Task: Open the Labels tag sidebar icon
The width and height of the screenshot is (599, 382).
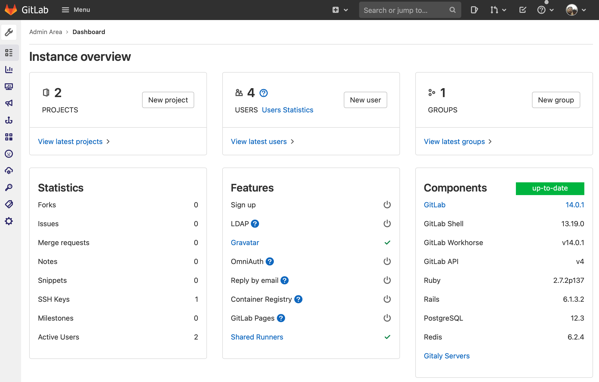Action: tap(9, 204)
